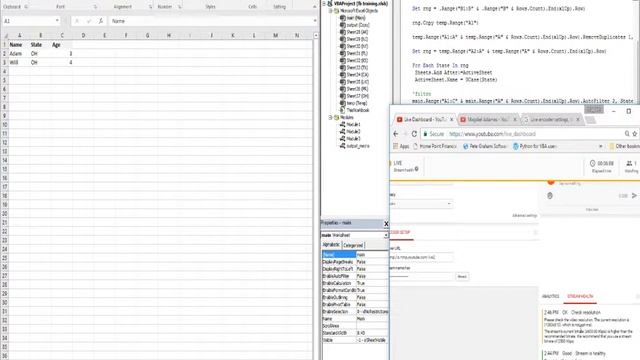
Task: Switch to the Live Dashboard browser tab
Action: pyautogui.click(x=424, y=120)
